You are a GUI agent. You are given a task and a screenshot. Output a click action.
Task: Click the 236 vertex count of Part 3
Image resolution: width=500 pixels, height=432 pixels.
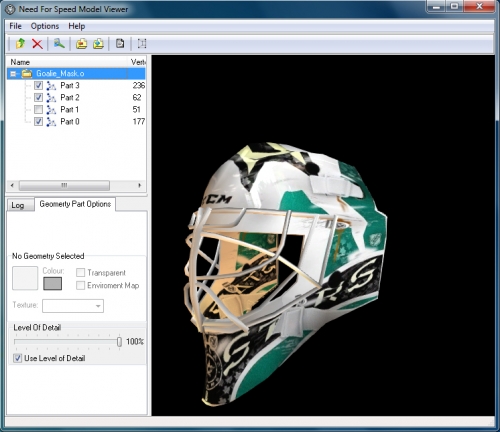pyautogui.click(x=139, y=86)
